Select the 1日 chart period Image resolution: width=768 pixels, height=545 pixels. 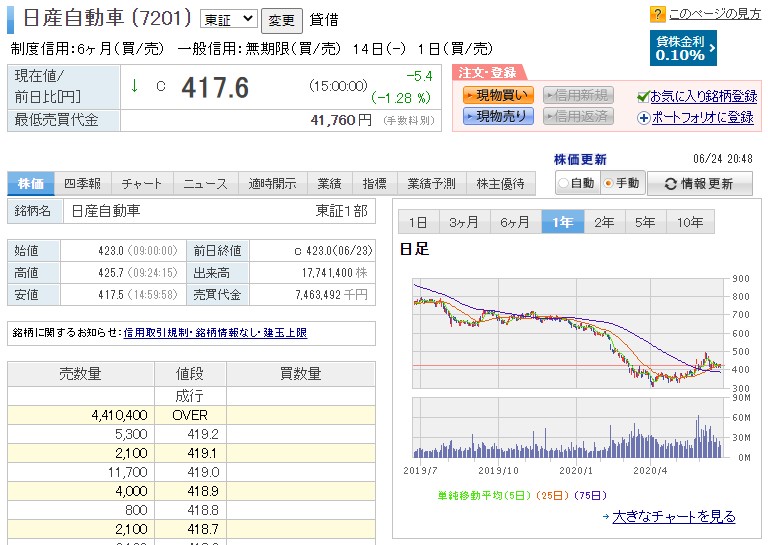(x=419, y=222)
